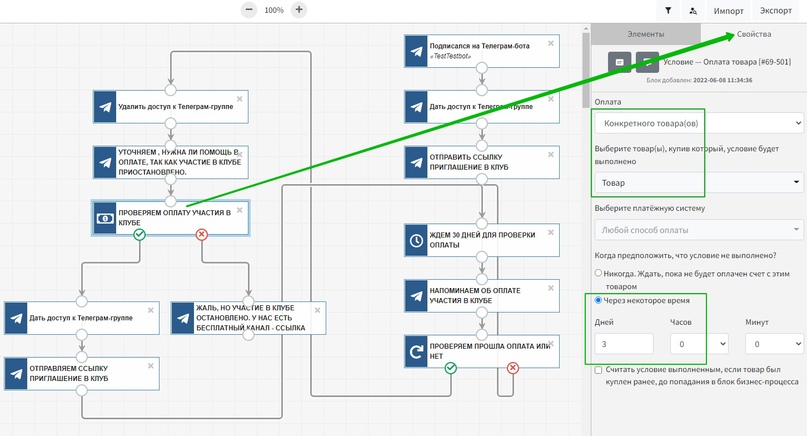Screen dimensions: 807x436
Task: Switch to the 'Элементы' tab
Action: pos(645,34)
